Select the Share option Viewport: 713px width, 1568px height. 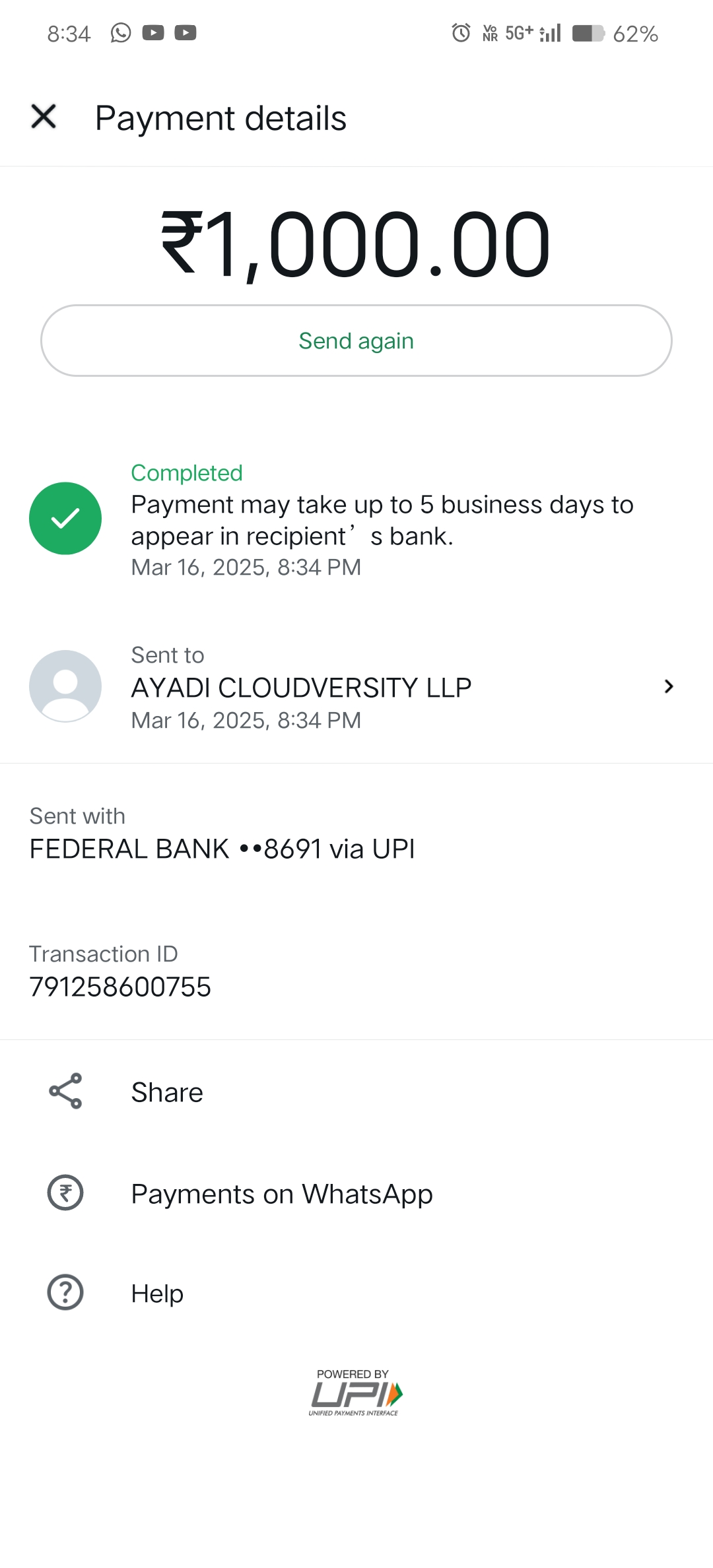click(167, 1092)
